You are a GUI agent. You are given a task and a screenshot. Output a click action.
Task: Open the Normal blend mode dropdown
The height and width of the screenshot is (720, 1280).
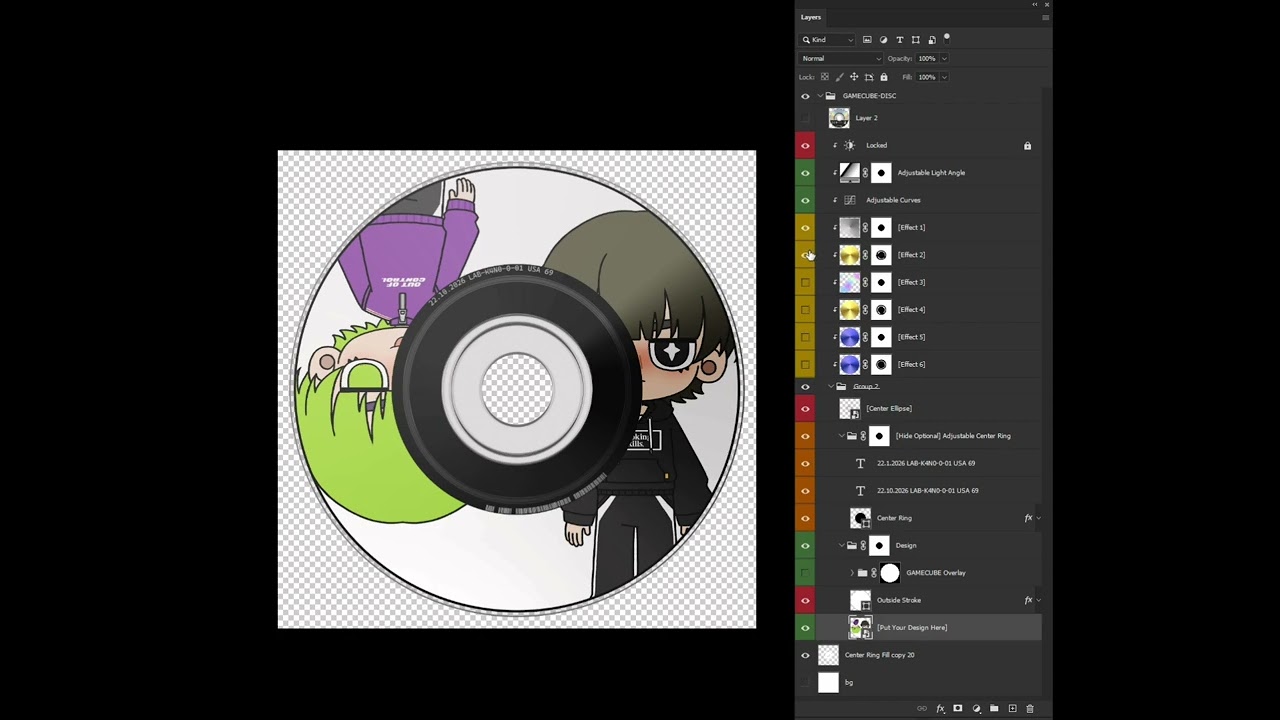pyautogui.click(x=841, y=58)
